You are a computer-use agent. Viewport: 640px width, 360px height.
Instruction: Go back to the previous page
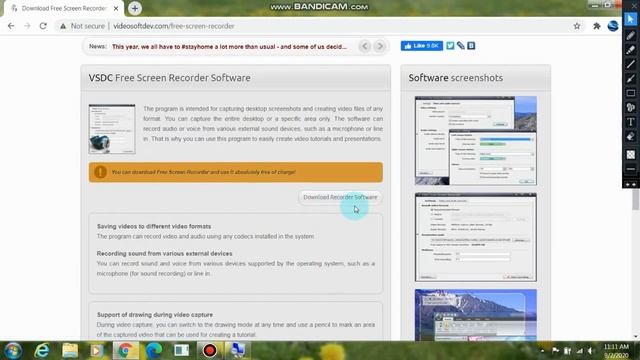11,26
